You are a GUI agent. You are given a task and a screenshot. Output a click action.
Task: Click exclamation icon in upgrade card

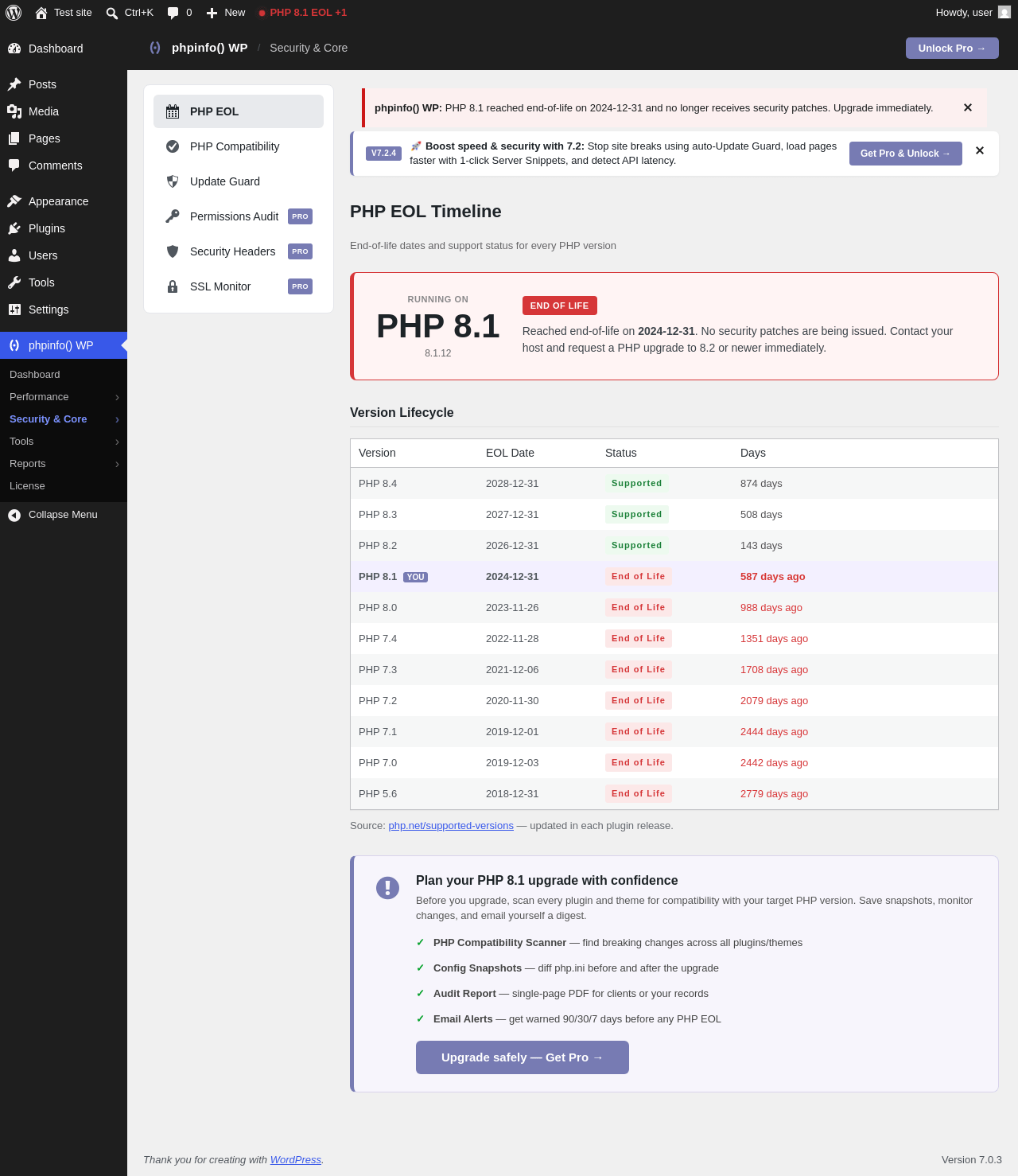coord(387,888)
